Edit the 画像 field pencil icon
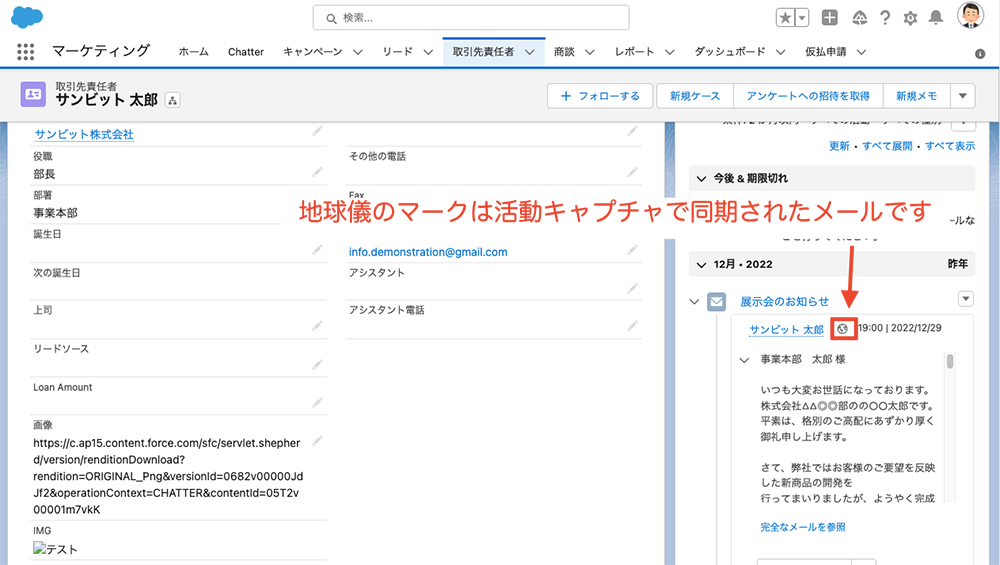This screenshot has width=1000, height=565. (x=317, y=441)
